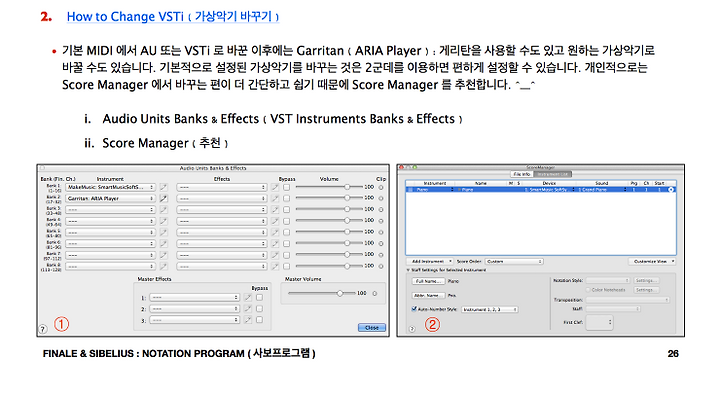
Task: Edit Bank 1 effects with pencil icon
Action: coord(275,187)
